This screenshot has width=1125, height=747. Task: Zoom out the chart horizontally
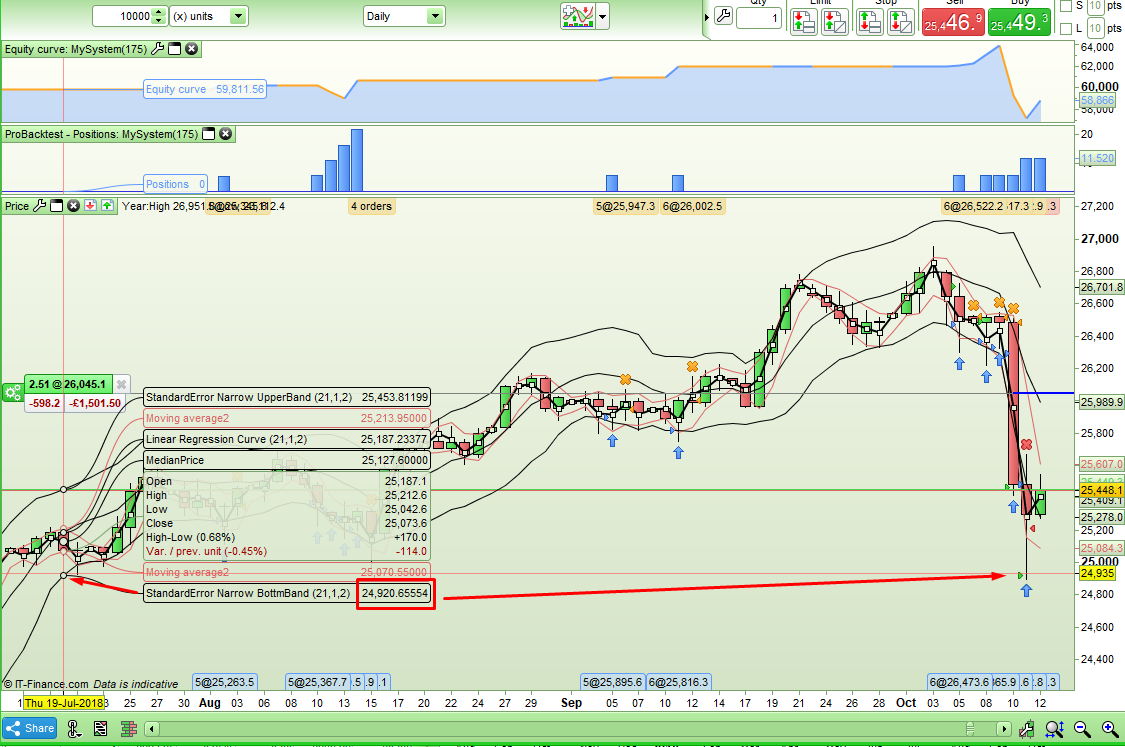(1082, 729)
